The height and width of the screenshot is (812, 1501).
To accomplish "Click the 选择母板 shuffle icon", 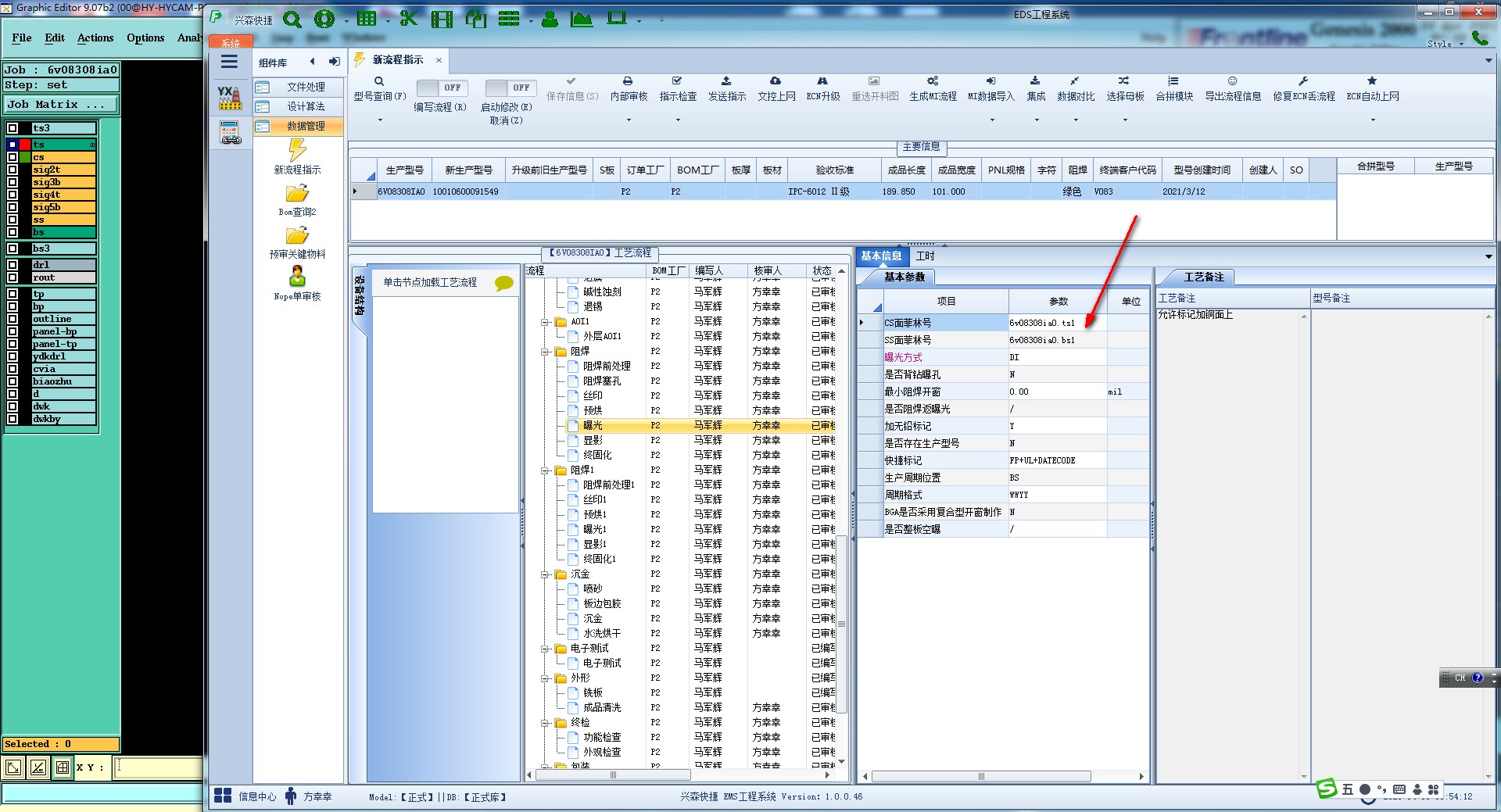I will pyautogui.click(x=1124, y=80).
